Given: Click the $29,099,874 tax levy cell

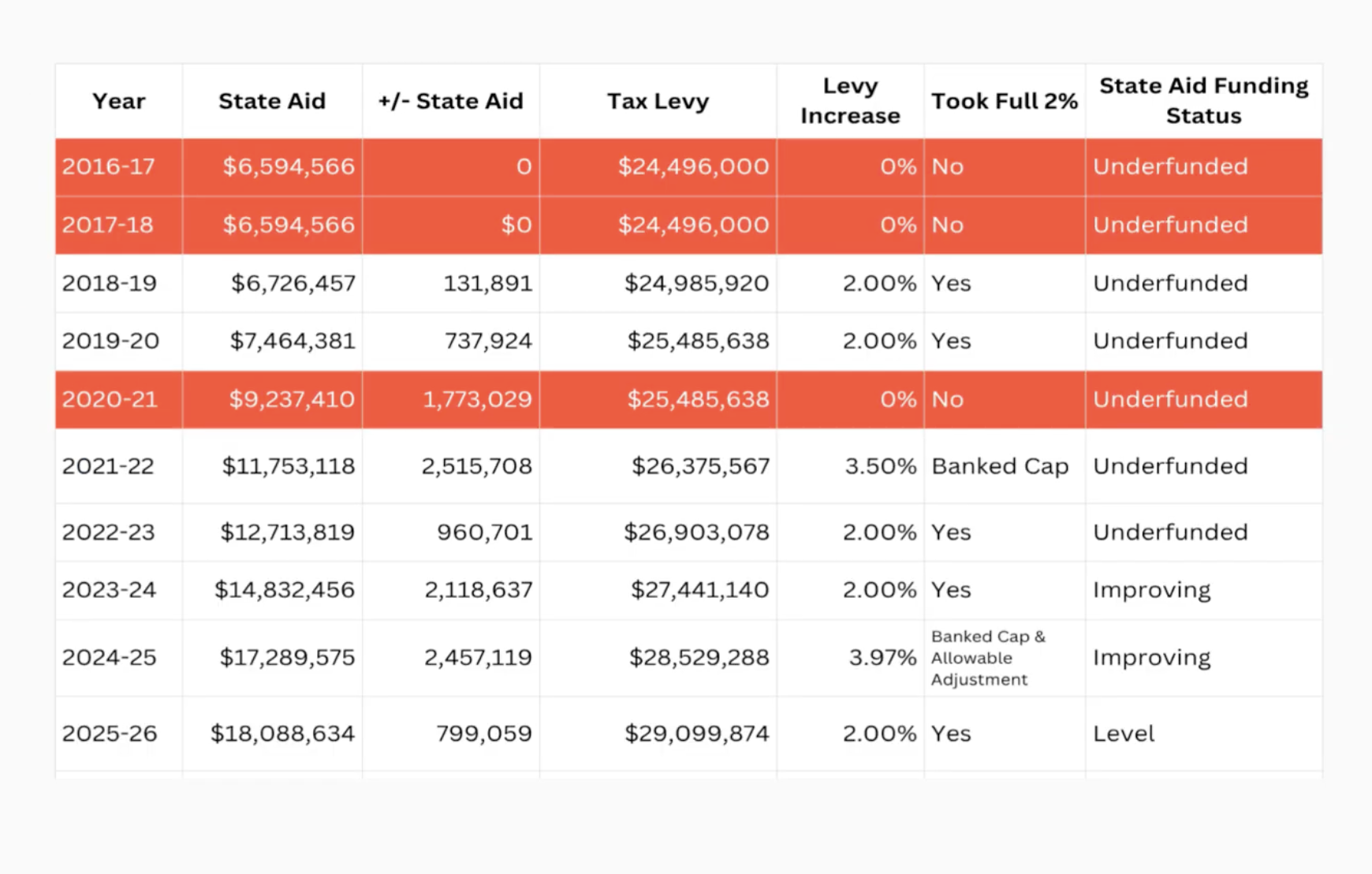Looking at the screenshot, I should click(696, 734).
